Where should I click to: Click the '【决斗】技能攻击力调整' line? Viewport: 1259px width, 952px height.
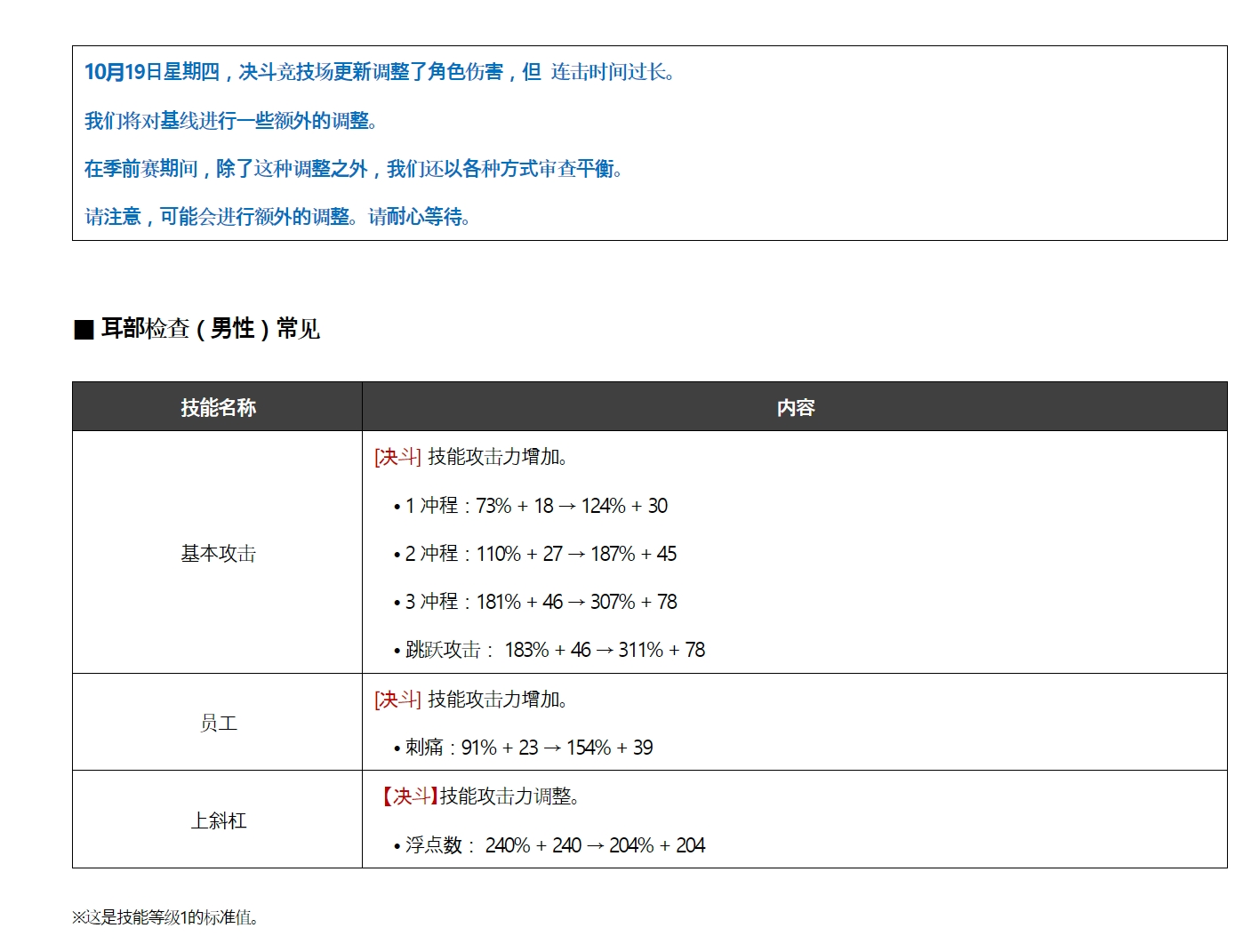tap(479, 796)
